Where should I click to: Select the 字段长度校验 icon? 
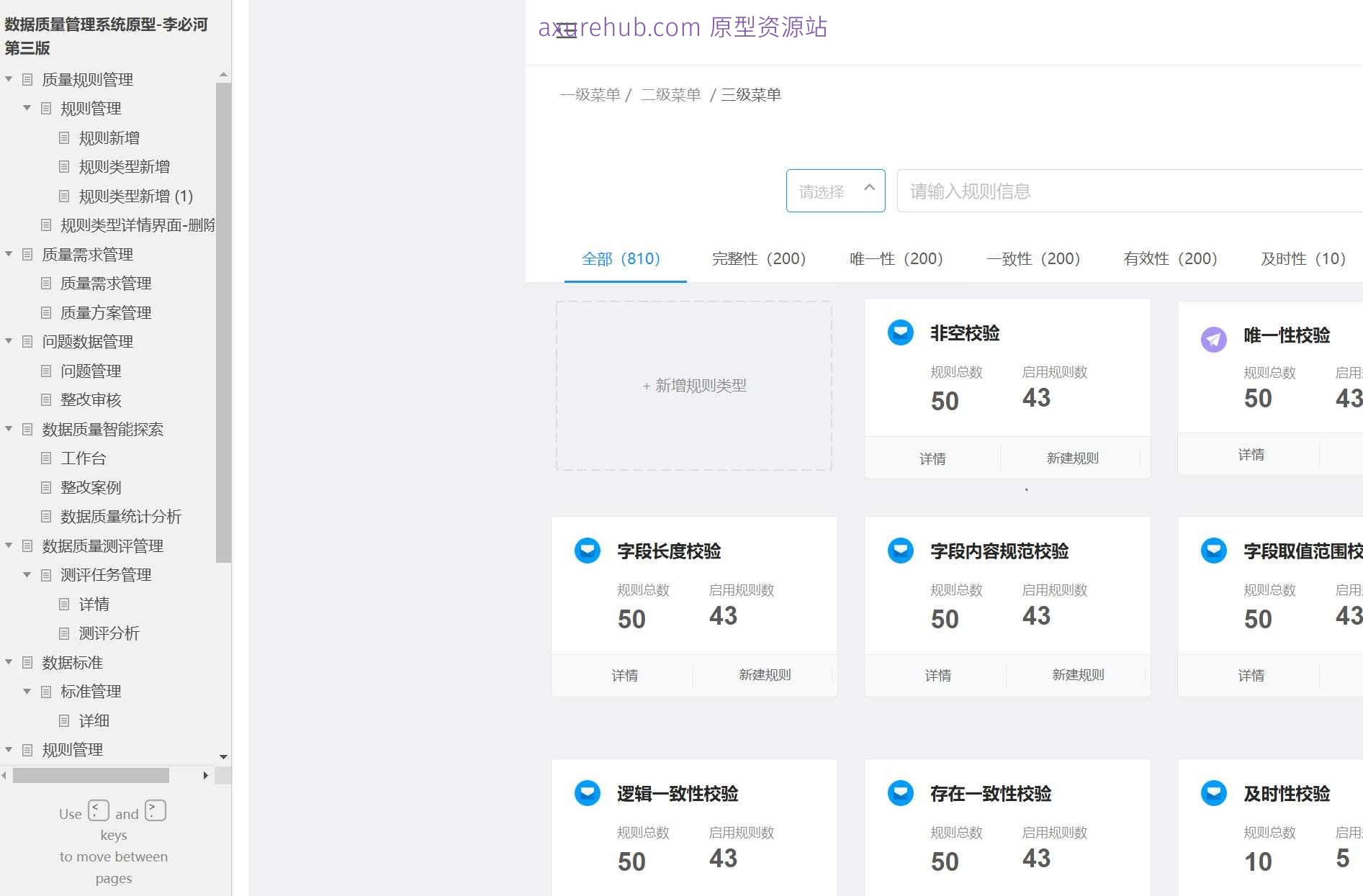tap(588, 550)
